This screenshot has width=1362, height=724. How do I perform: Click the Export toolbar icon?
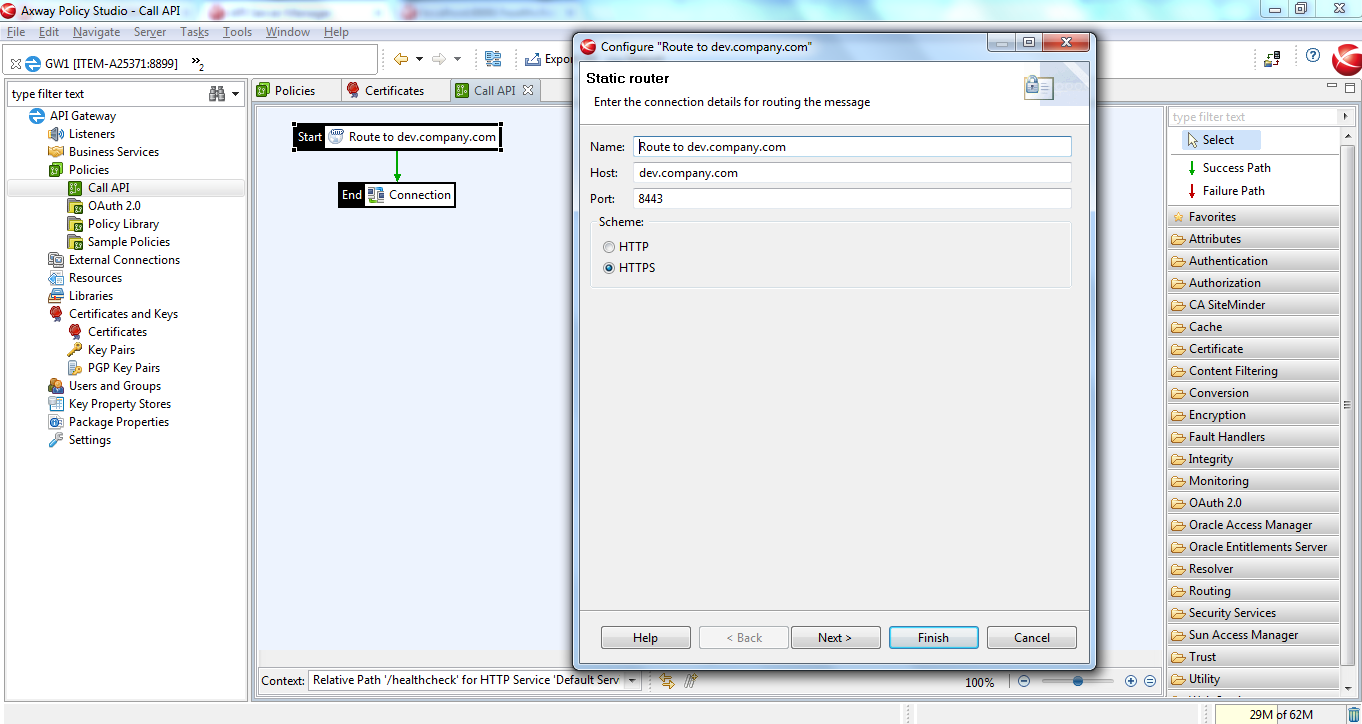(x=533, y=59)
